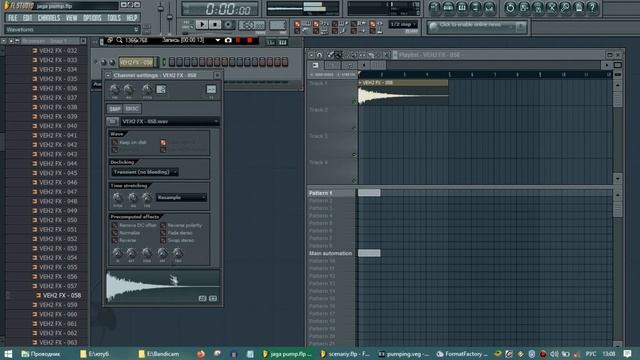The width and height of the screenshot is (640, 360).
Task: Open the channel settings window menu arrow
Action: (108, 76)
